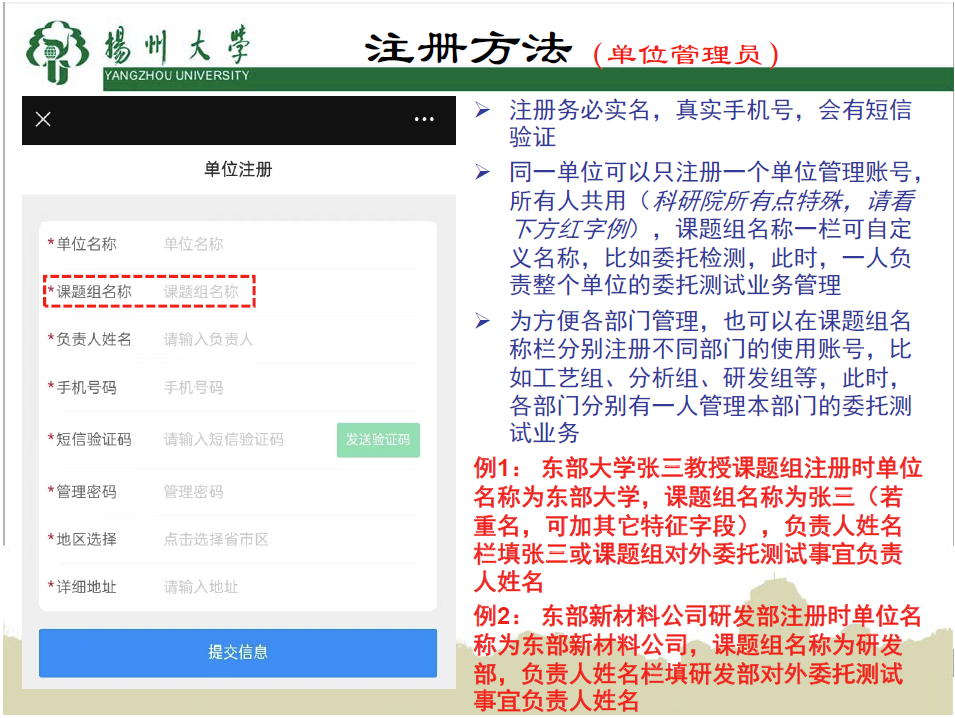Click the Yangzhou University logo emblem
955x718 pixels.
[x=59, y=51]
